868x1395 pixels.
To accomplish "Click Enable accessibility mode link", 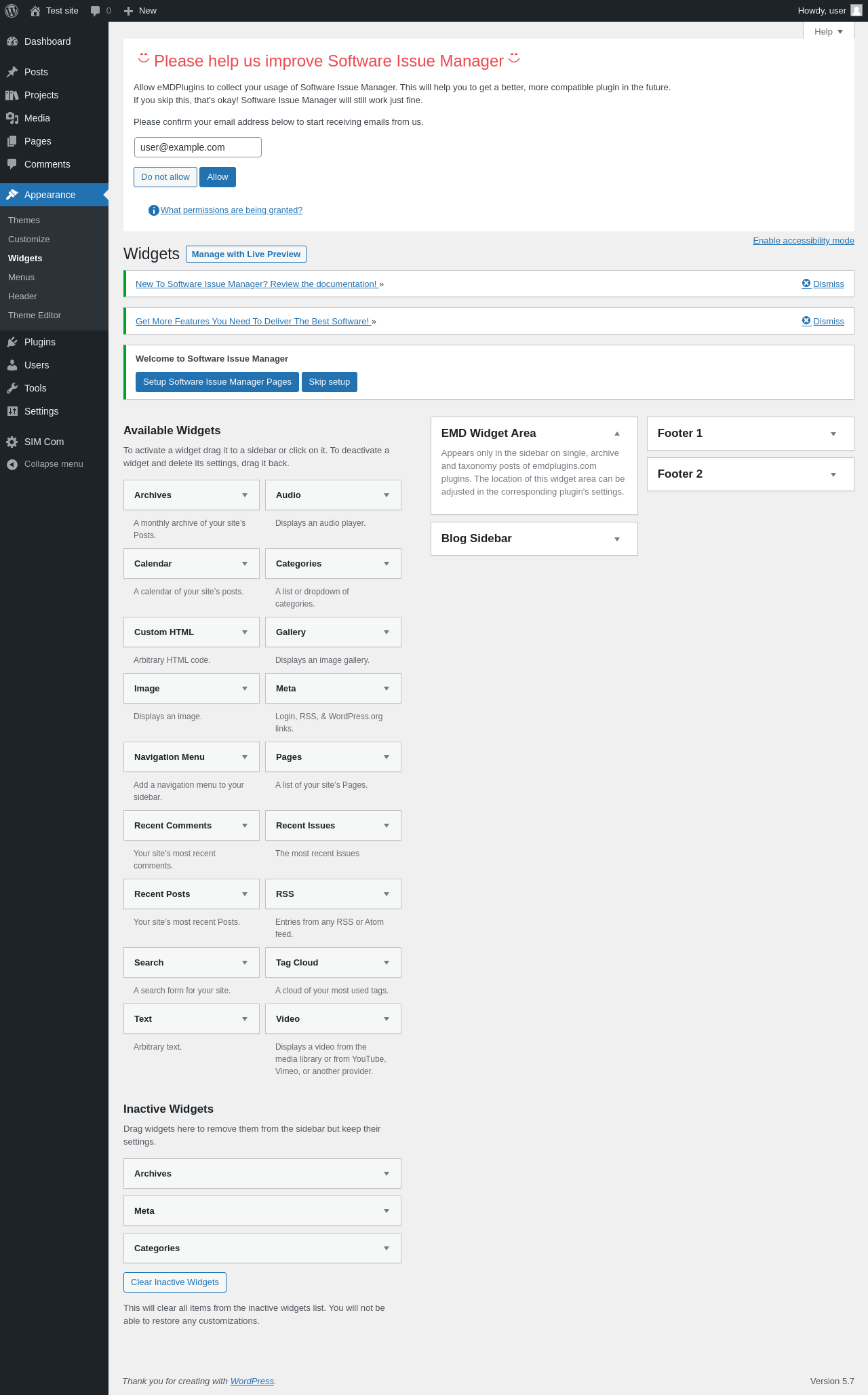I will [x=804, y=241].
